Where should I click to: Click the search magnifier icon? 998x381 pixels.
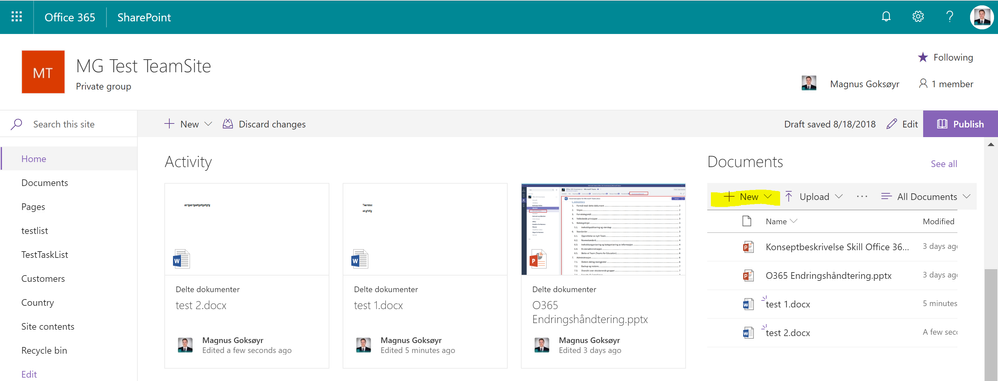(17, 124)
